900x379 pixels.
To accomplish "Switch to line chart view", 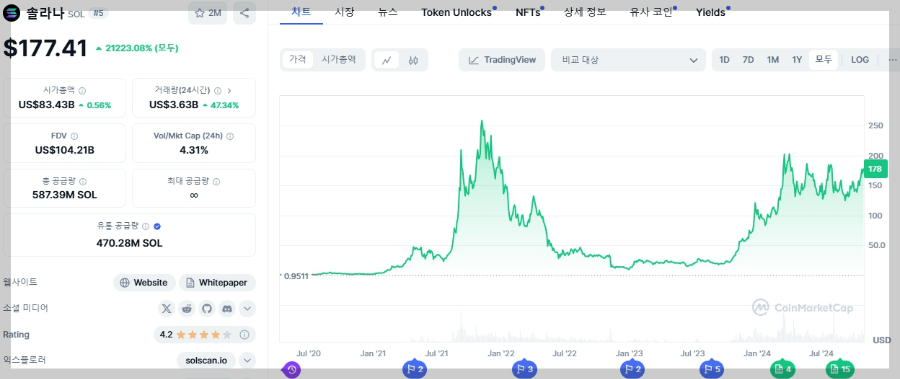I will tap(387, 60).
